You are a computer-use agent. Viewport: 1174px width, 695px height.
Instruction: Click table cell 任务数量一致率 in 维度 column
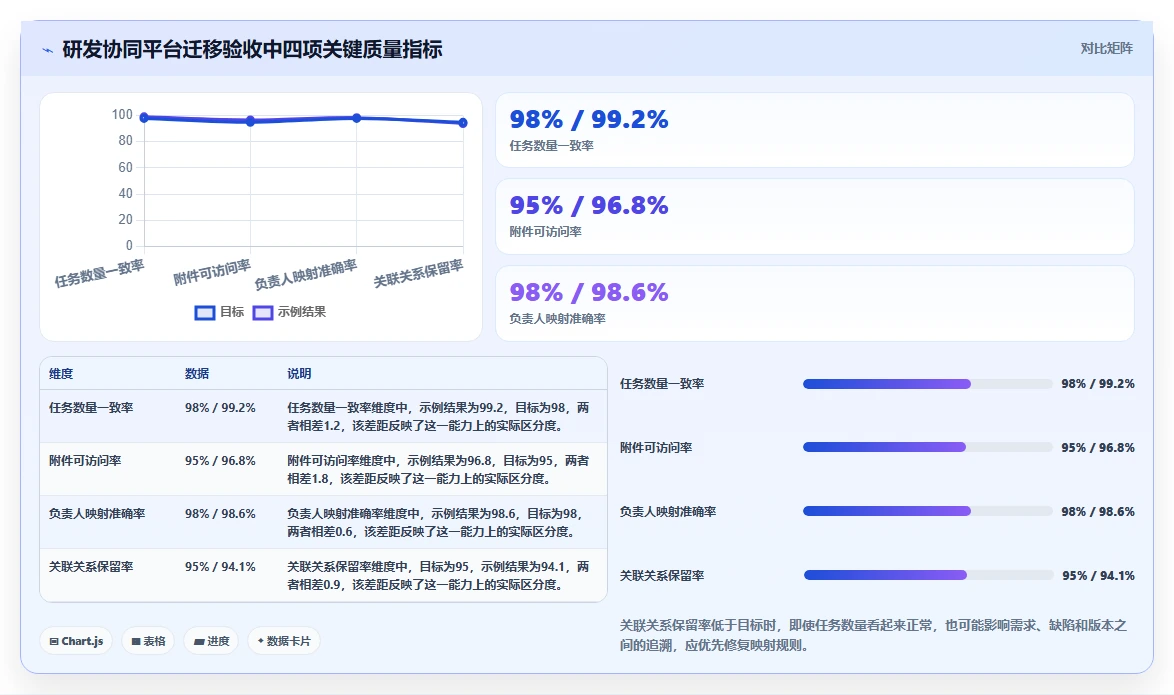(x=91, y=408)
